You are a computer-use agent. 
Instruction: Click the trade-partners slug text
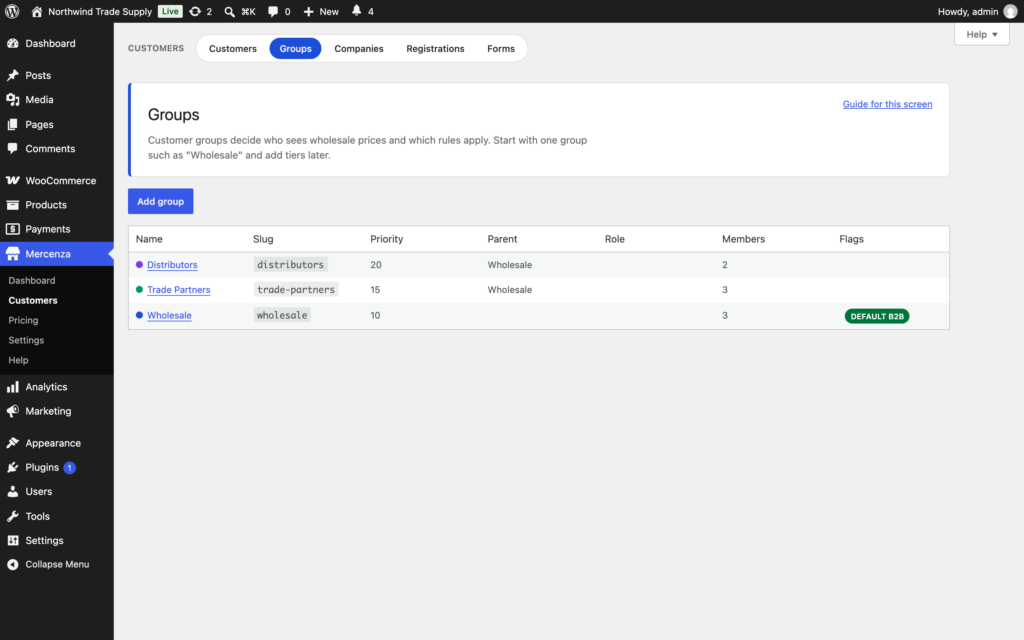[296, 289]
